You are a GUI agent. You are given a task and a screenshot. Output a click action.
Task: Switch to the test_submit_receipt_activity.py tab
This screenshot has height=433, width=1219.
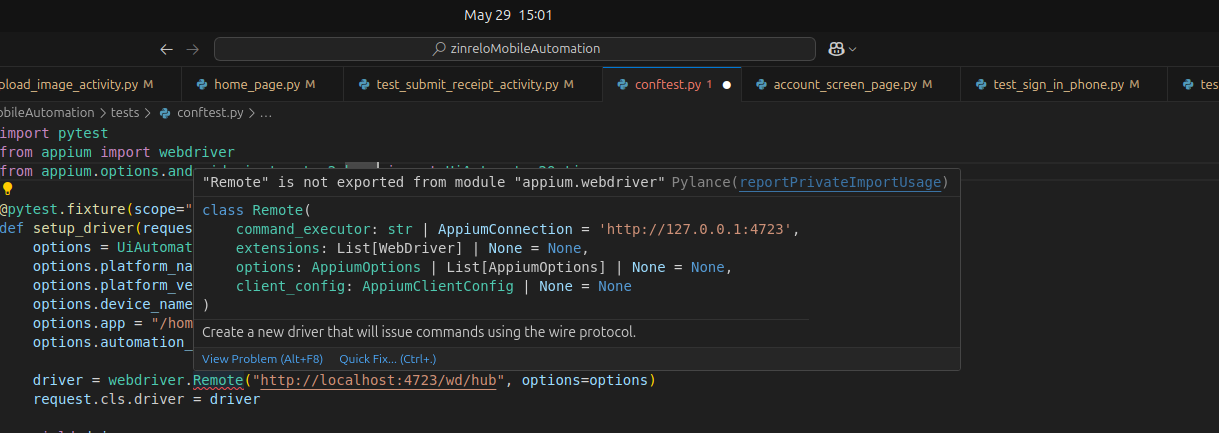coord(467,85)
